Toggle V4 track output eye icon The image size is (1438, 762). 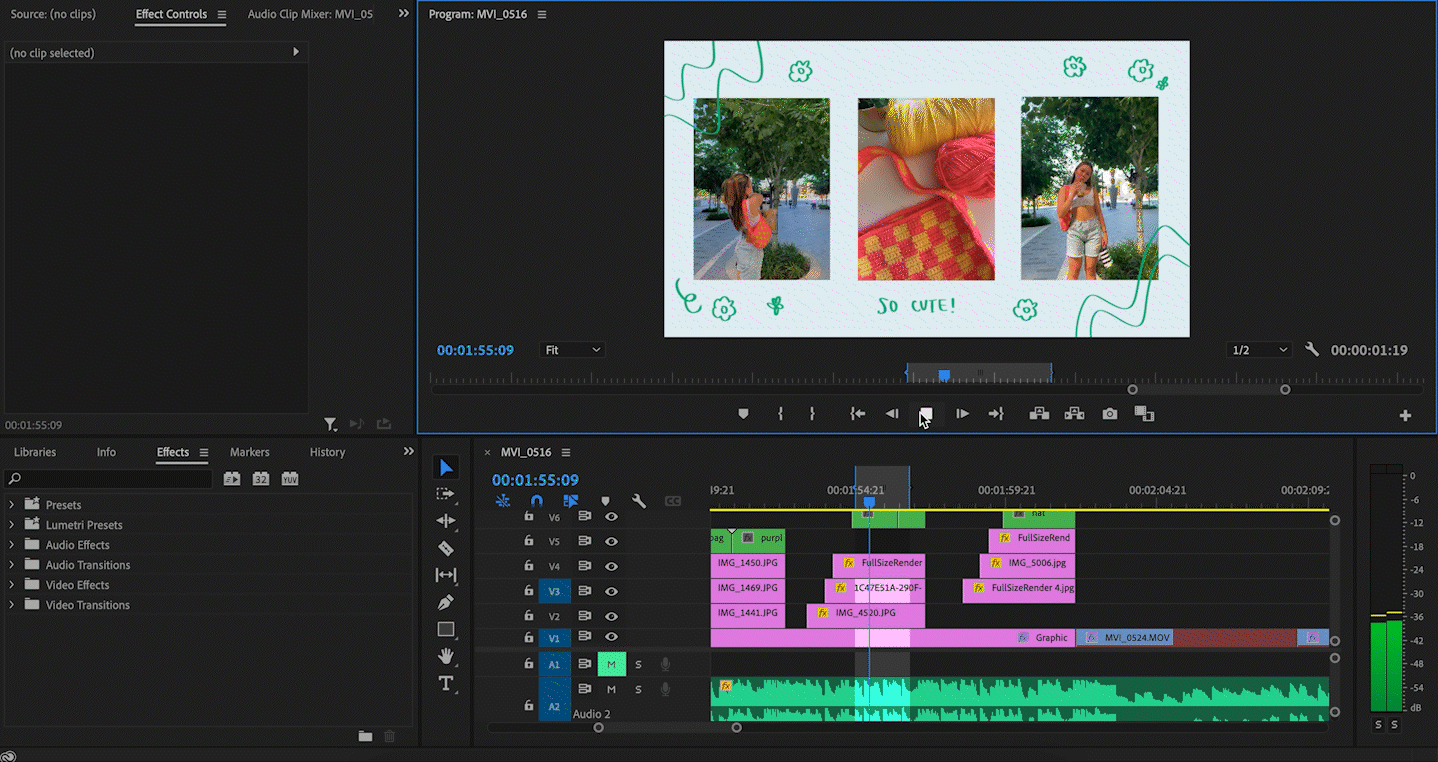coord(611,567)
